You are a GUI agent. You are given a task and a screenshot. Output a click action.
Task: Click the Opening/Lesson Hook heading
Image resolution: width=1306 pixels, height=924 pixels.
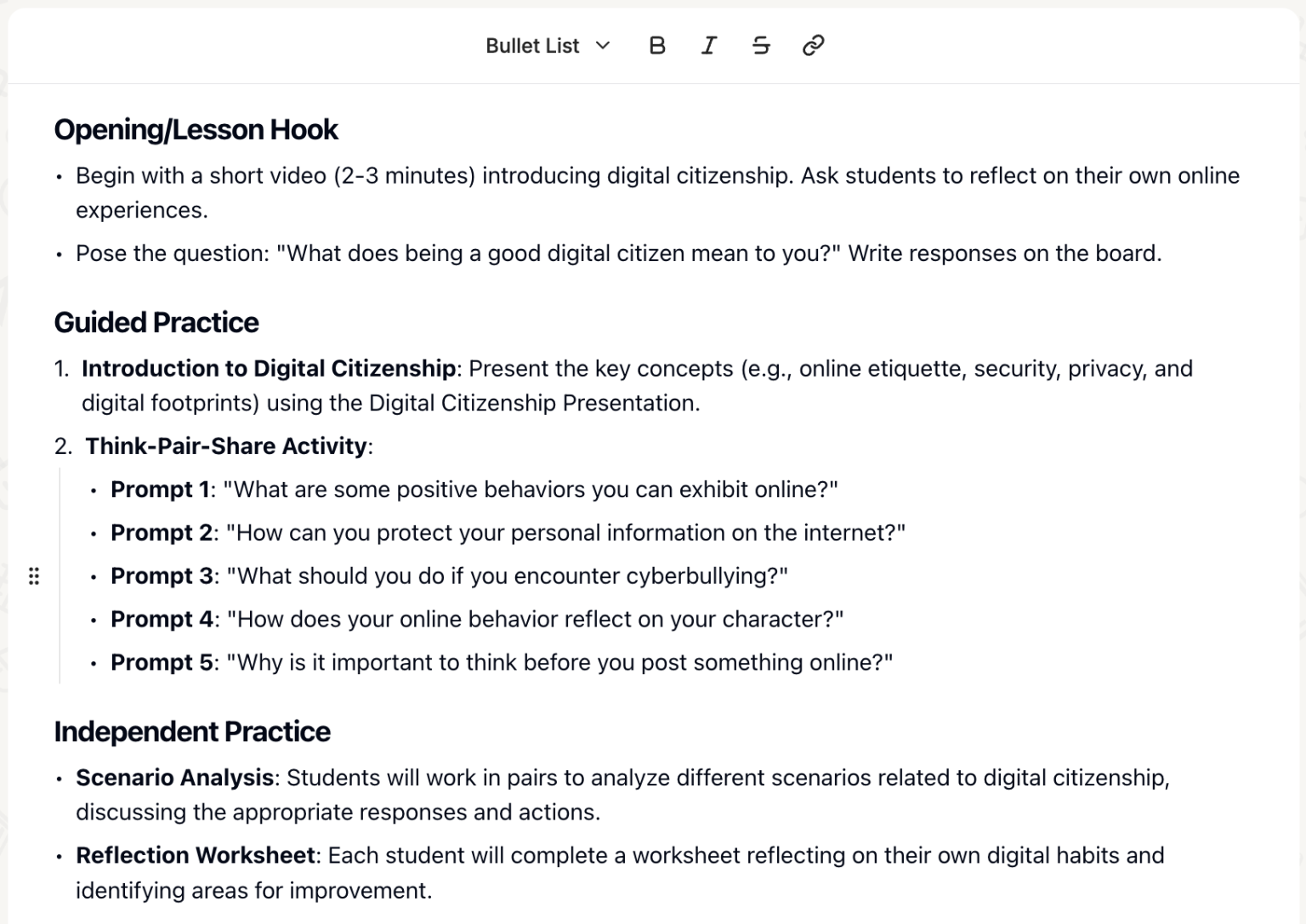[196, 130]
